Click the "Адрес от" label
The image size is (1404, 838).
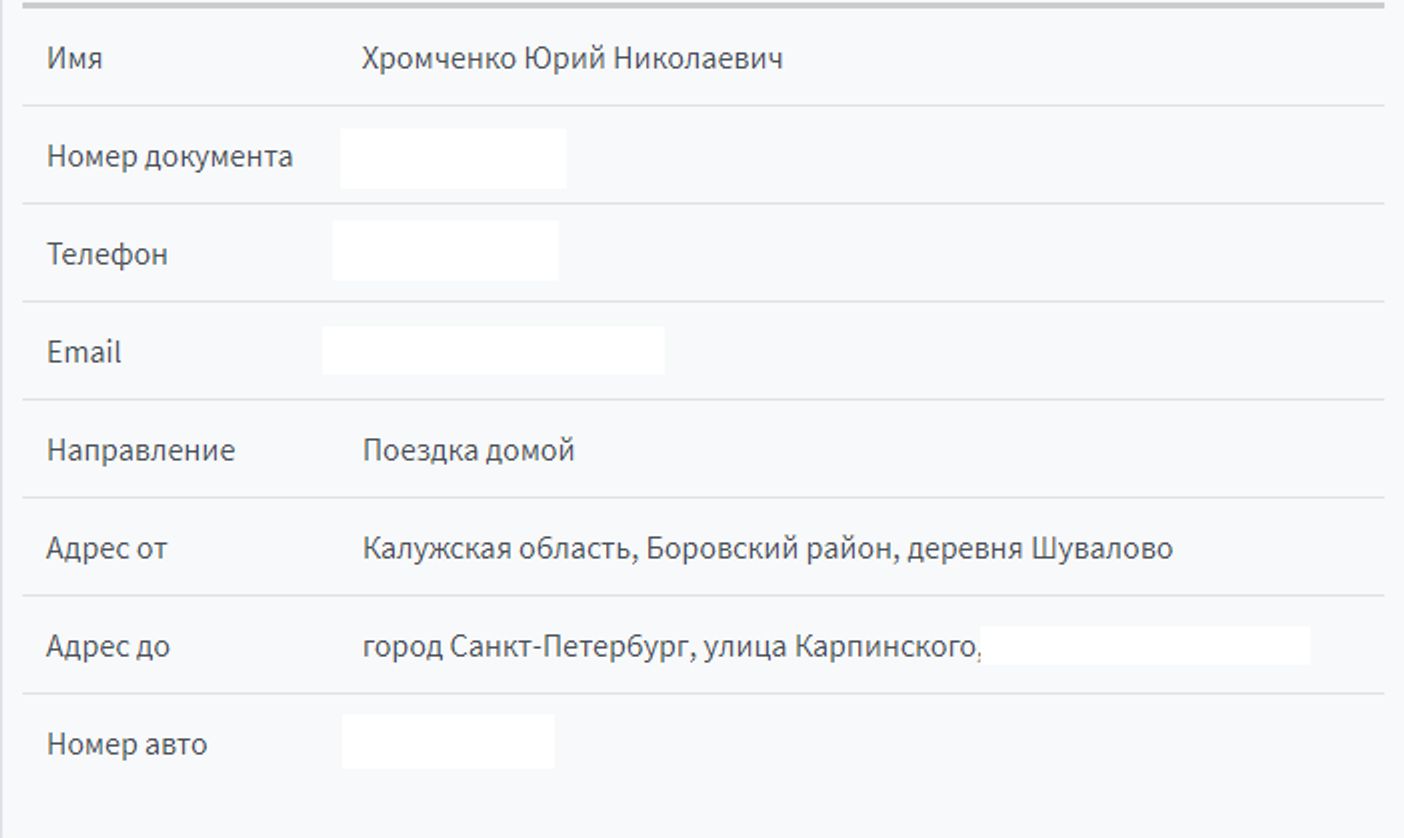click(x=107, y=548)
